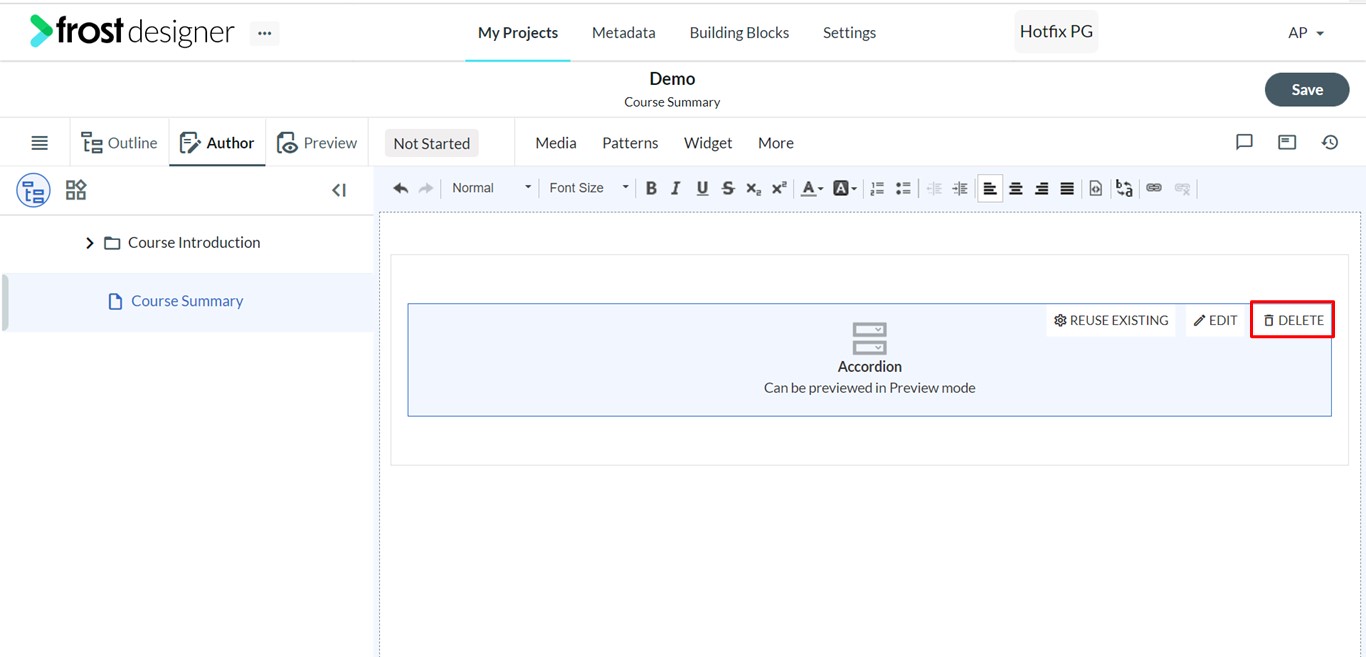Image resolution: width=1366 pixels, height=657 pixels.
Task: Open the Font Size dropdown
Action: coord(589,188)
